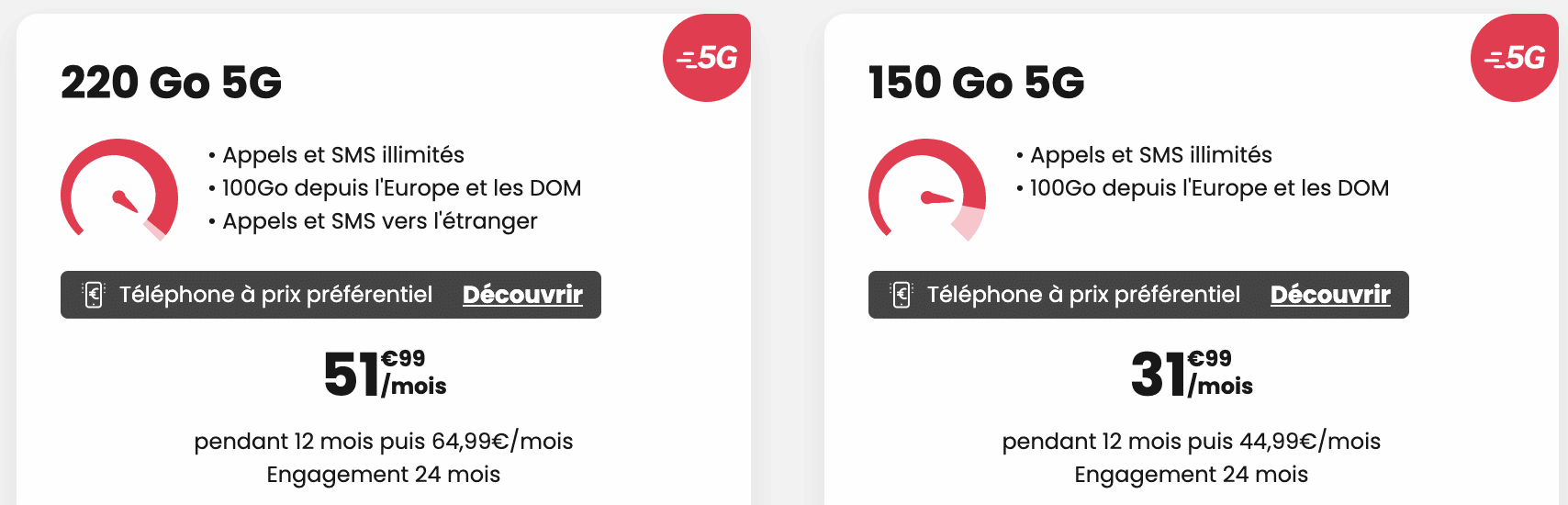Click "Téléphone à prix préférentiel" text in 220 Go card

coord(275,295)
